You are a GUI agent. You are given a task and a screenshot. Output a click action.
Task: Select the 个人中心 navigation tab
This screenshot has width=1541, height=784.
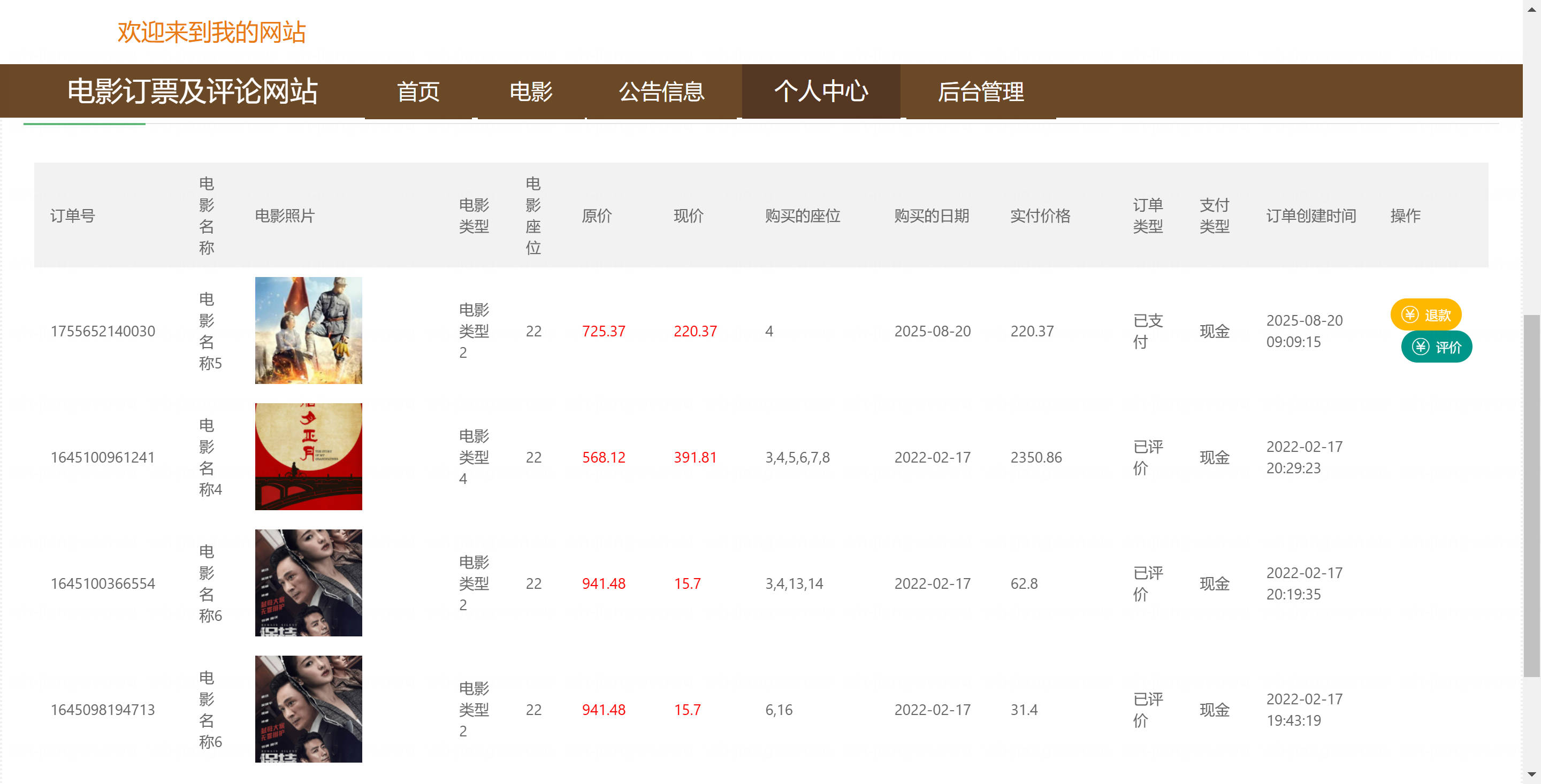tap(821, 91)
